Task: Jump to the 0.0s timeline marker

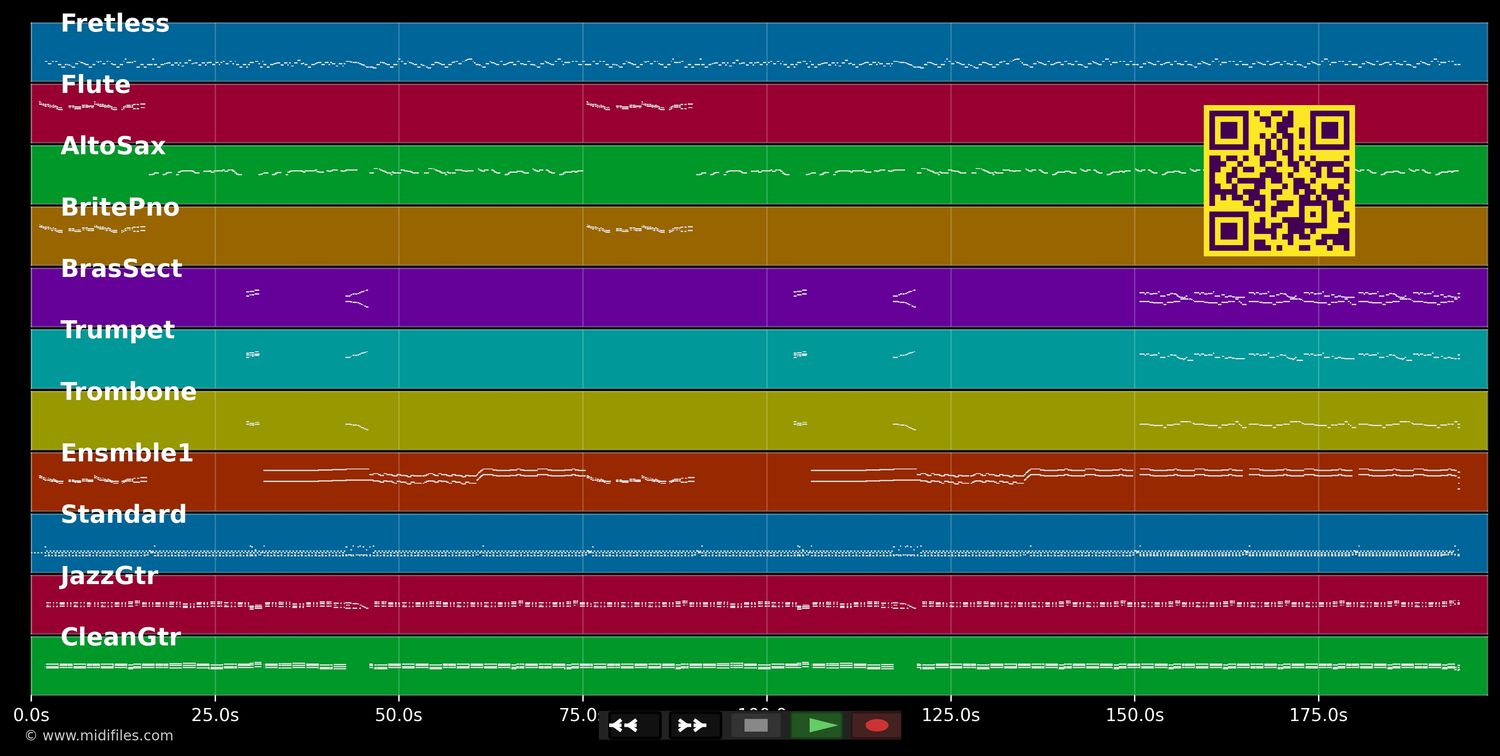Action: tap(31, 715)
